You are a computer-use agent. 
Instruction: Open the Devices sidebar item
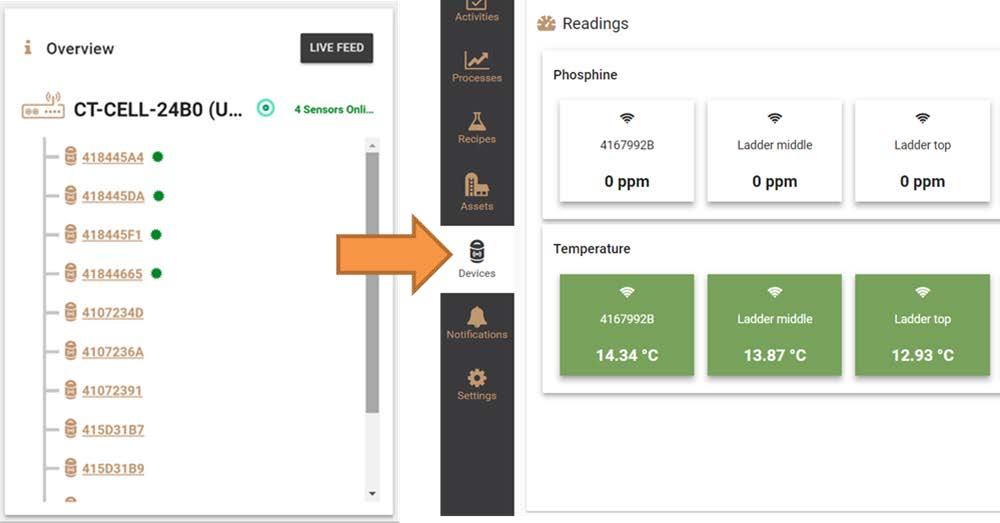477,258
